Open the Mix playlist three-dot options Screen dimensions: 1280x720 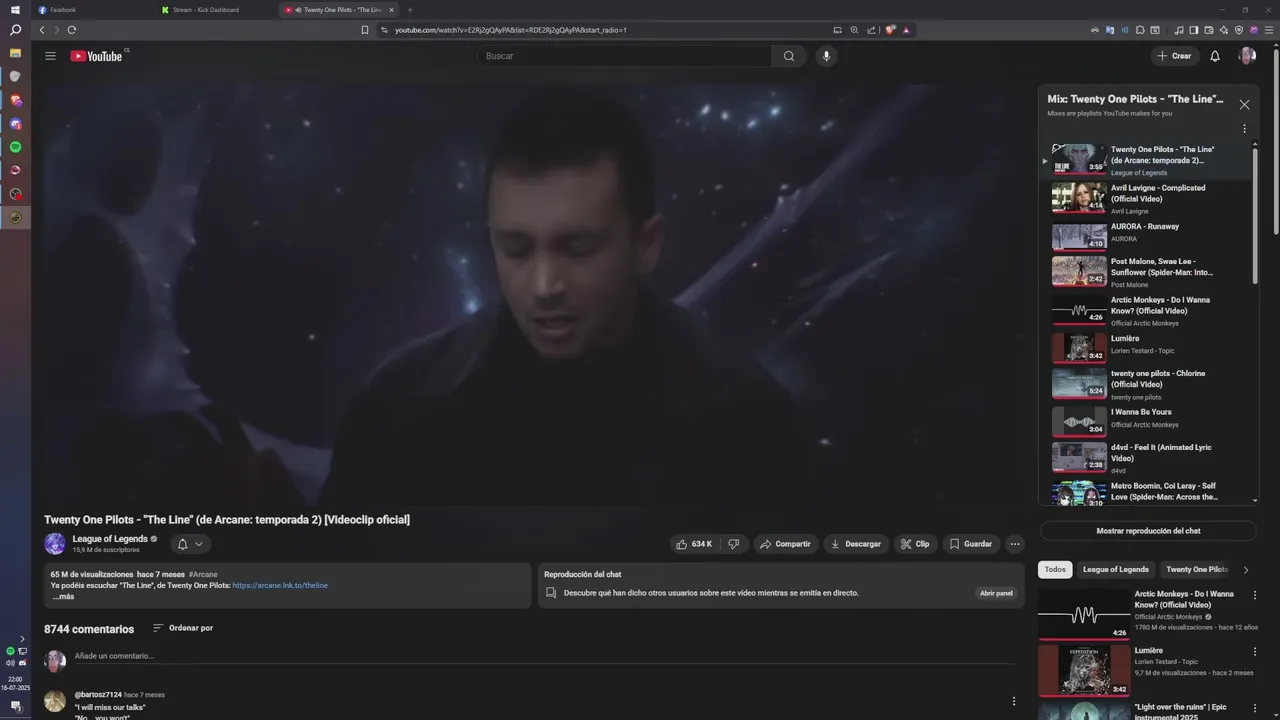(x=1244, y=129)
